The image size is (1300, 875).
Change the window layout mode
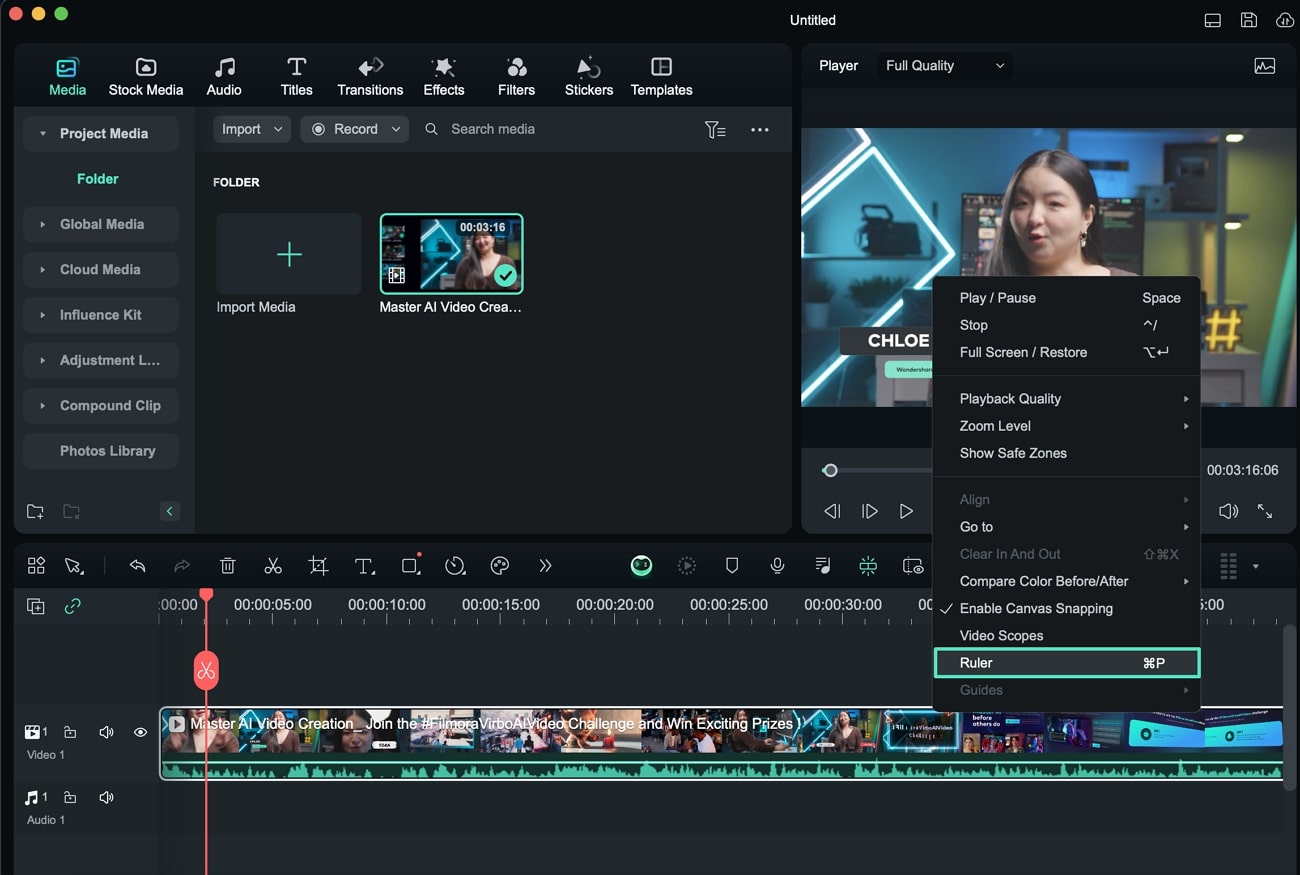tap(1212, 20)
